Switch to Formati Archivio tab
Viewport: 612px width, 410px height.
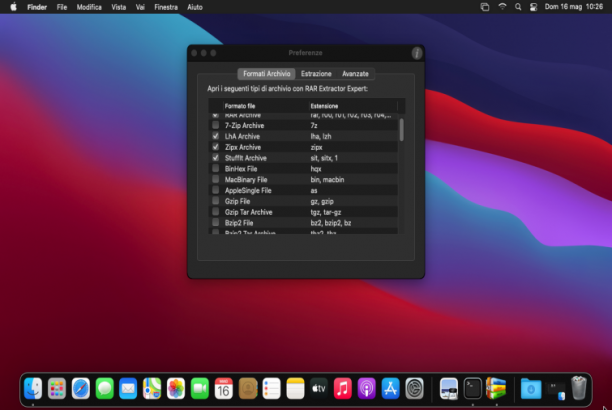point(267,74)
